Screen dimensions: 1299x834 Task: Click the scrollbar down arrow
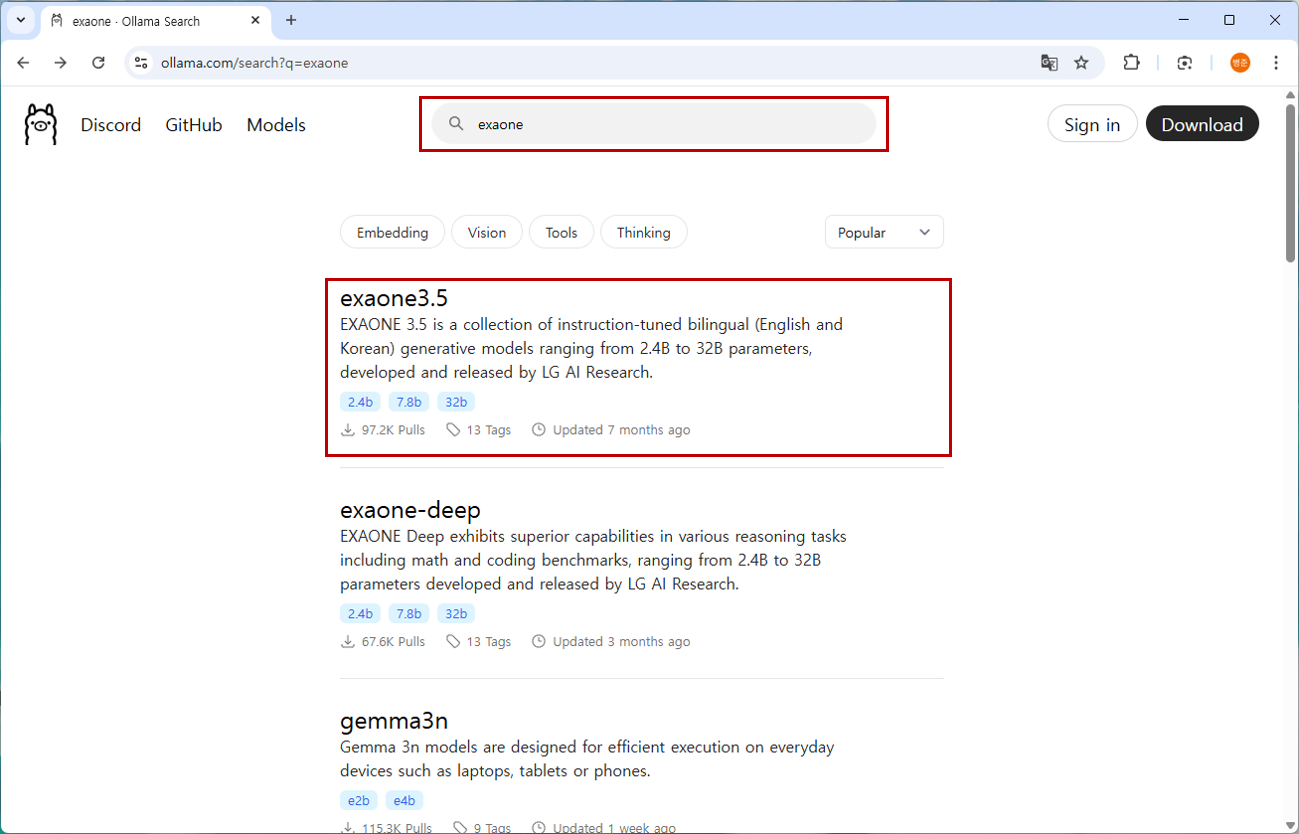pyautogui.click(x=1290, y=826)
